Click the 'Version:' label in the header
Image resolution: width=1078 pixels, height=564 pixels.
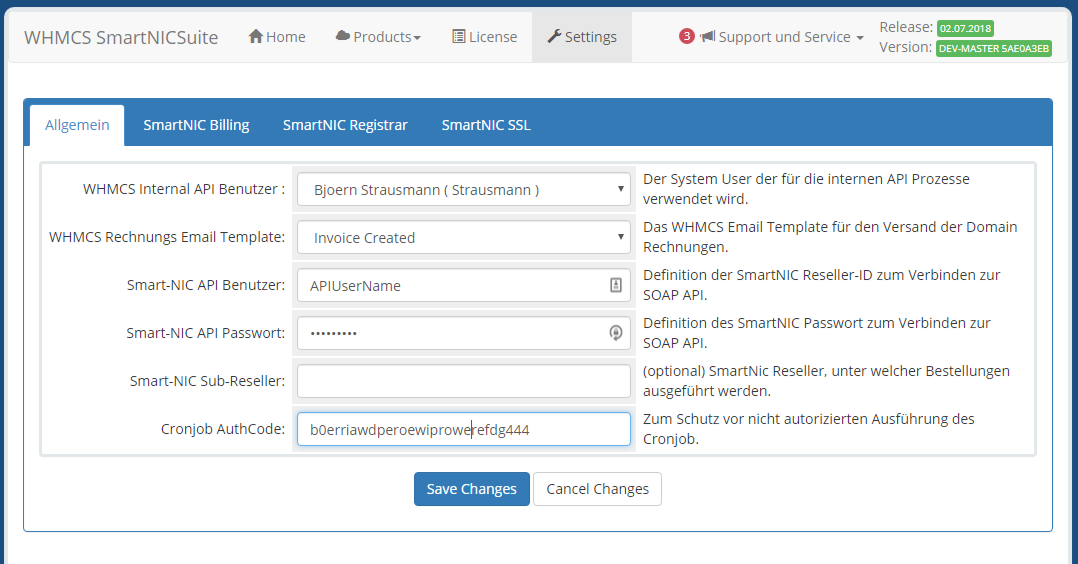[x=905, y=47]
